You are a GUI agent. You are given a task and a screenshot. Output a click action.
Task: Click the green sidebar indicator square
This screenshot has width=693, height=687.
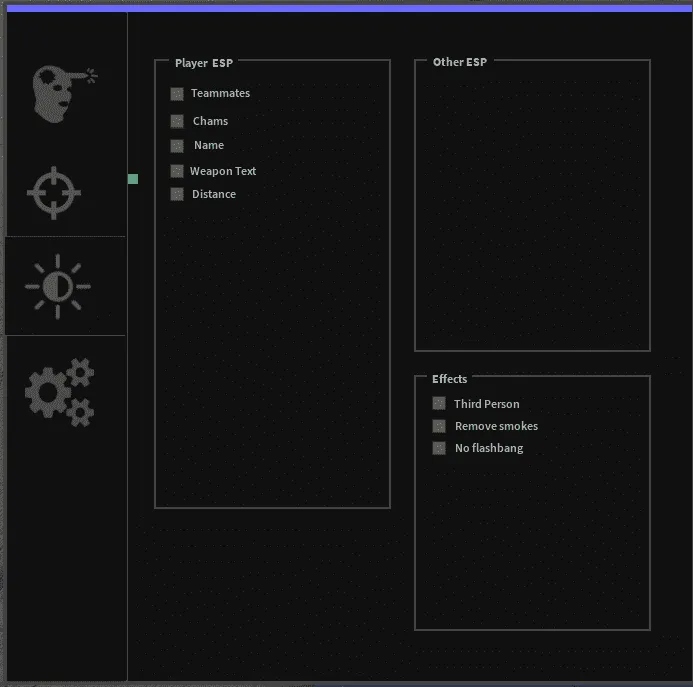133,179
